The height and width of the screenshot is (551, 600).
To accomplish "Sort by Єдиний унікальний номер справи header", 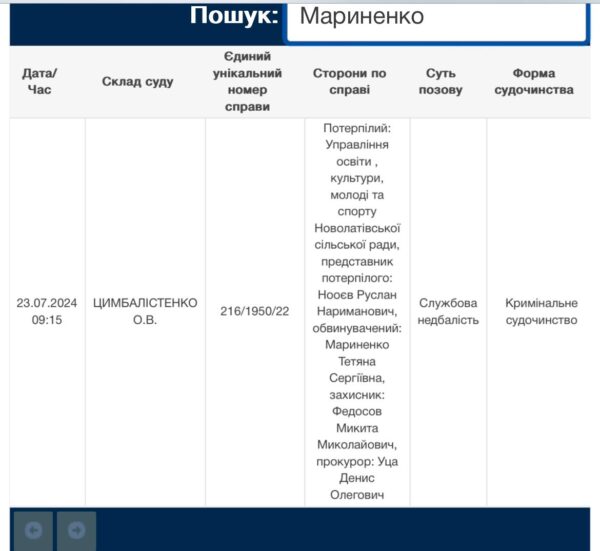I will pos(255,82).
